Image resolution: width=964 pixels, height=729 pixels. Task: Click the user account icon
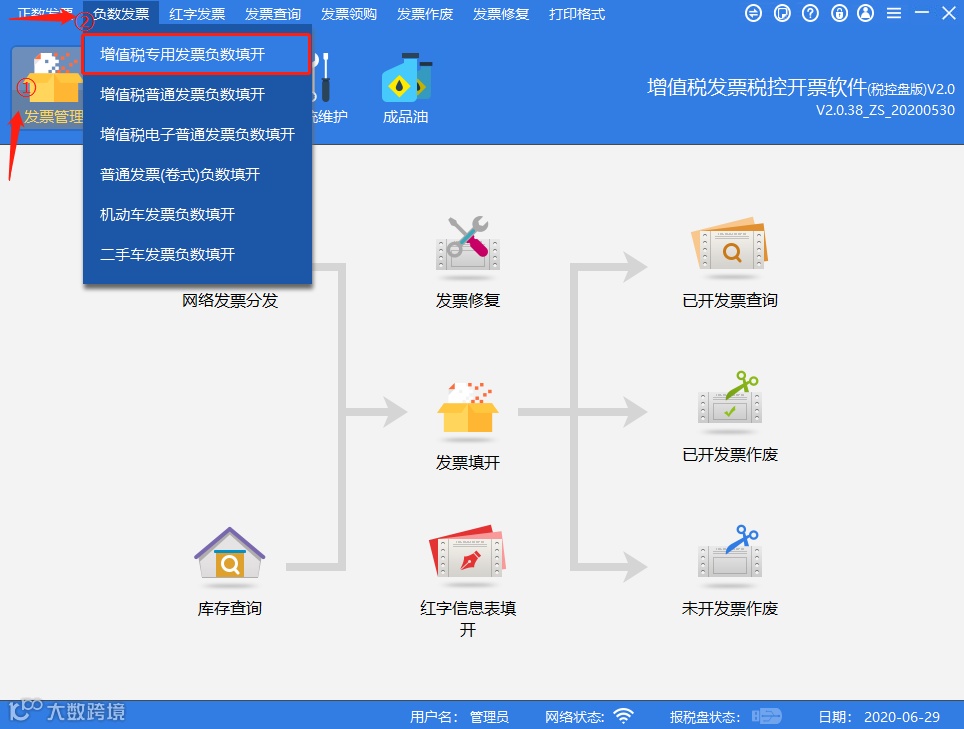click(x=866, y=13)
